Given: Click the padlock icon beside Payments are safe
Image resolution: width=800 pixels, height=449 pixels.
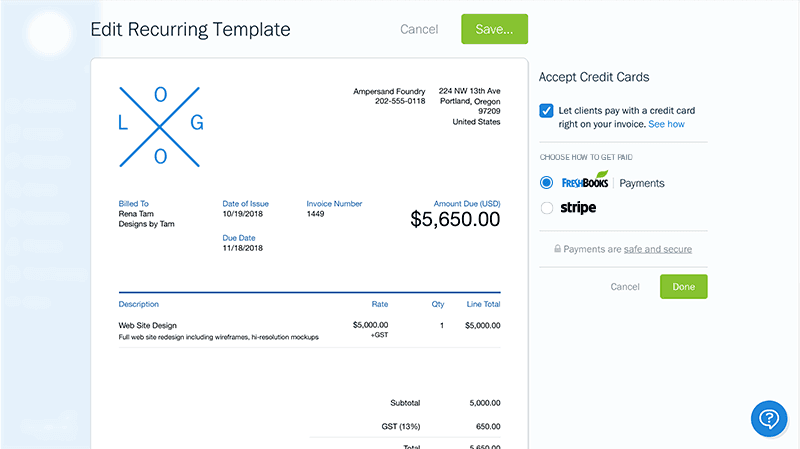Looking at the screenshot, I should click(557, 249).
